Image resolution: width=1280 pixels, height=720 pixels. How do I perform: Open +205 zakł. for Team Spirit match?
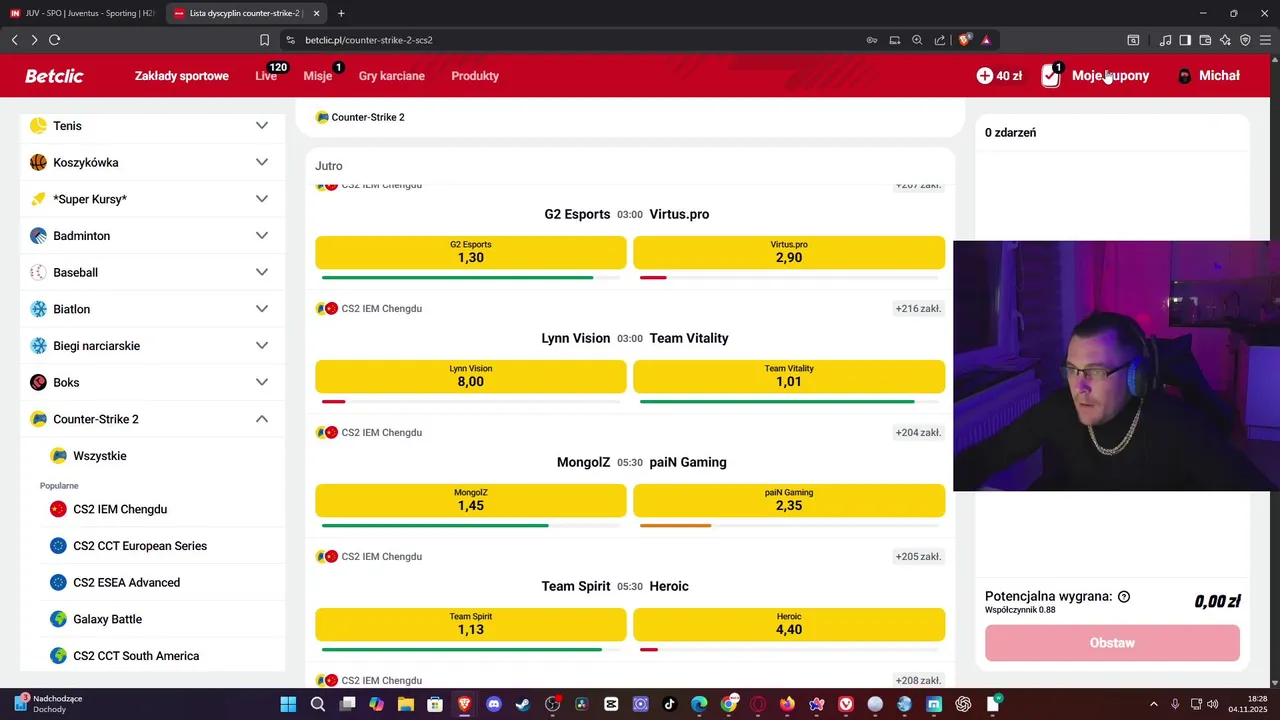click(918, 557)
